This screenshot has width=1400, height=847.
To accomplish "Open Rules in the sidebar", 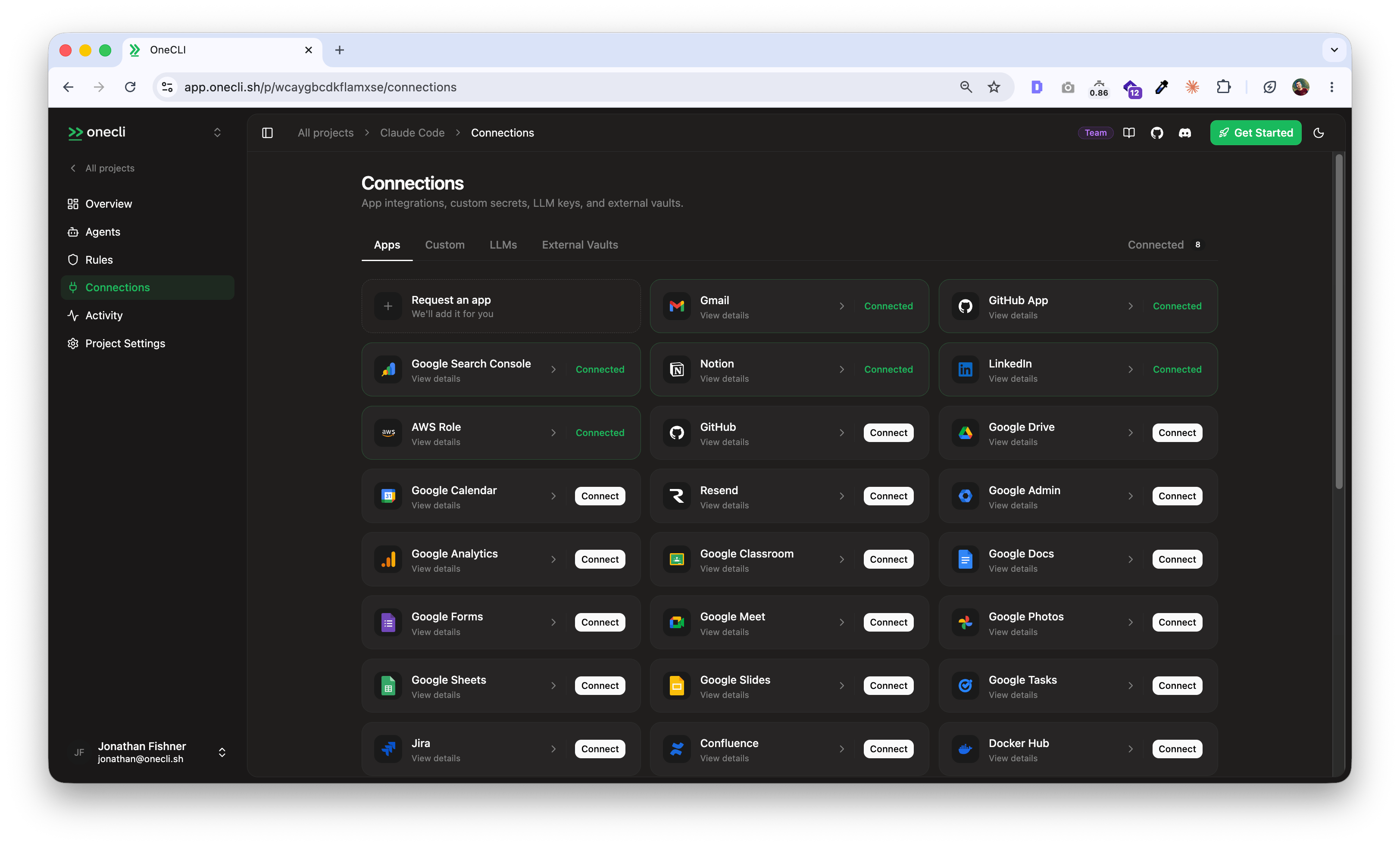I will point(147,260).
